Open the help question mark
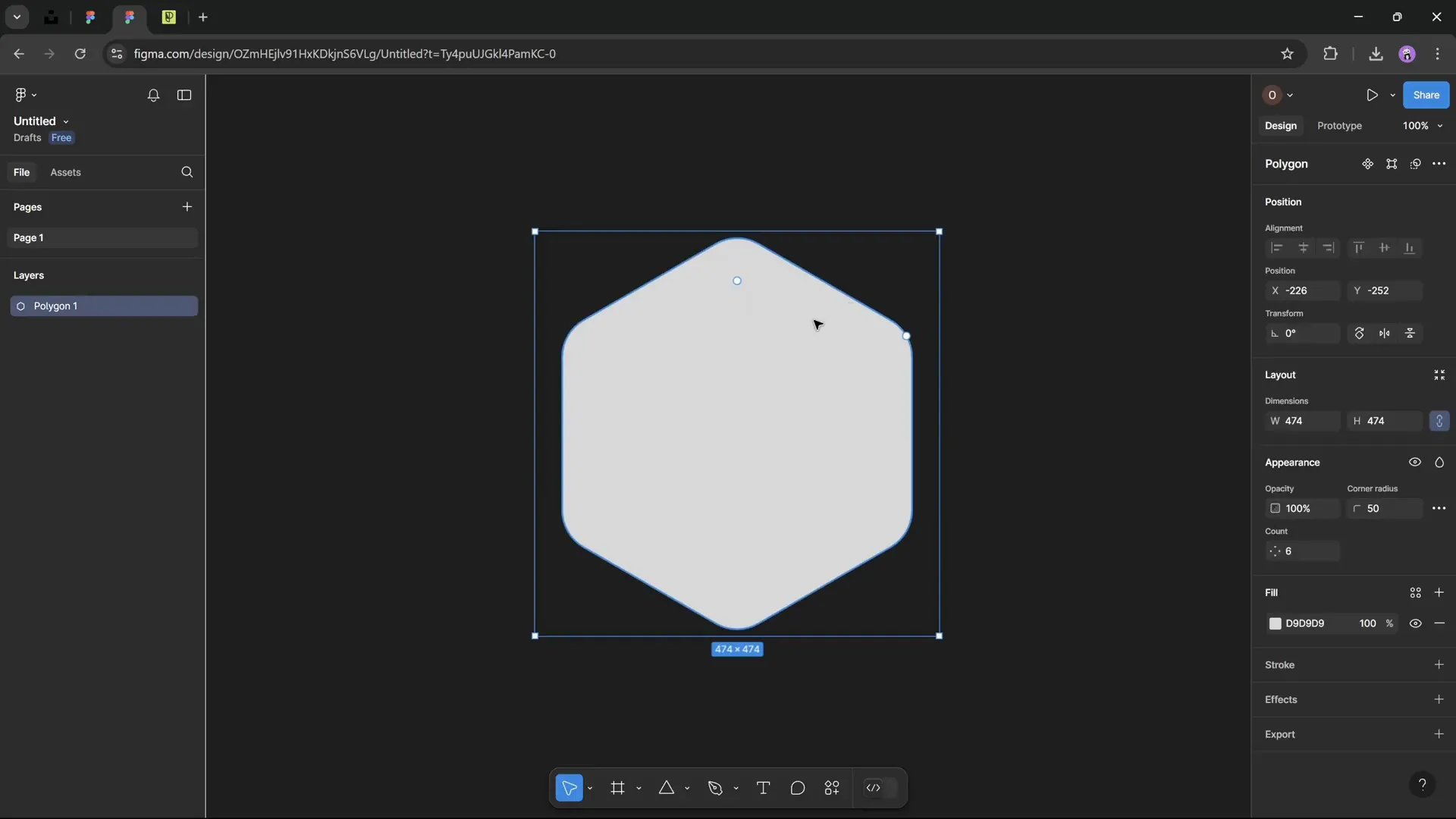This screenshot has height=819, width=1456. pos(1423,785)
